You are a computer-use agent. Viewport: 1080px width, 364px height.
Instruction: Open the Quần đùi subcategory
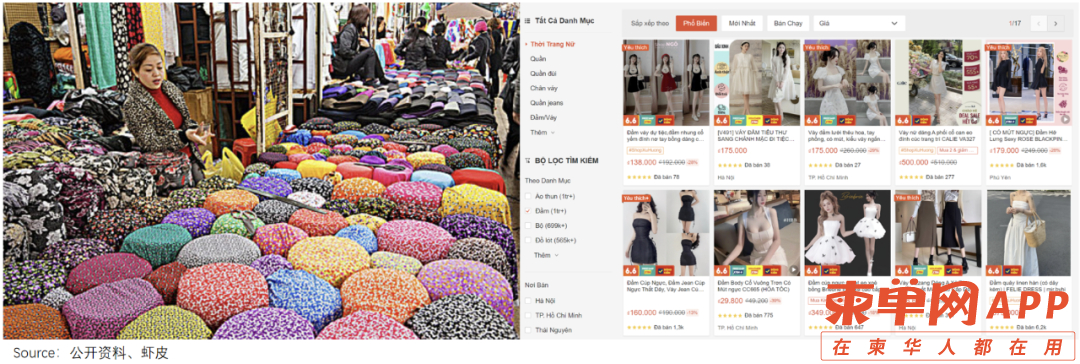pyautogui.click(x=542, y=73)
